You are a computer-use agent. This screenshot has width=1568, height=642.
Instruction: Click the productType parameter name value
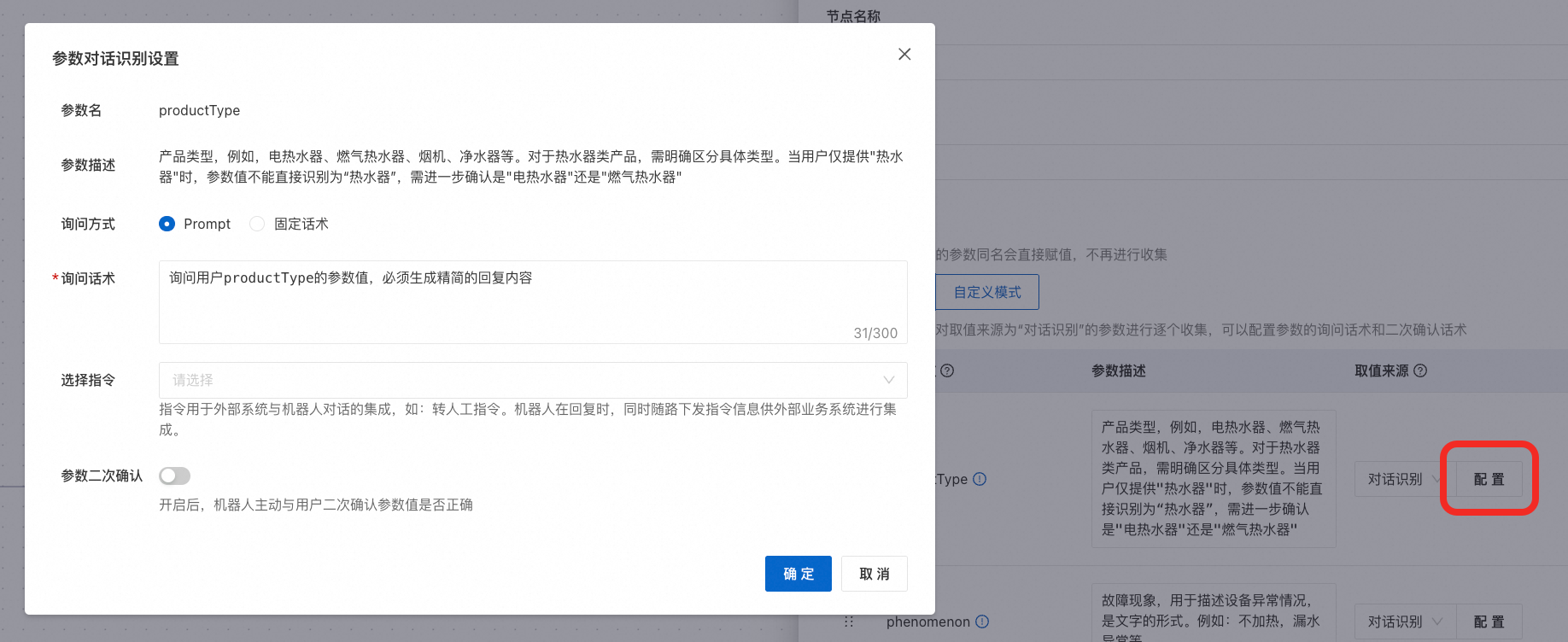pos(199,110)
